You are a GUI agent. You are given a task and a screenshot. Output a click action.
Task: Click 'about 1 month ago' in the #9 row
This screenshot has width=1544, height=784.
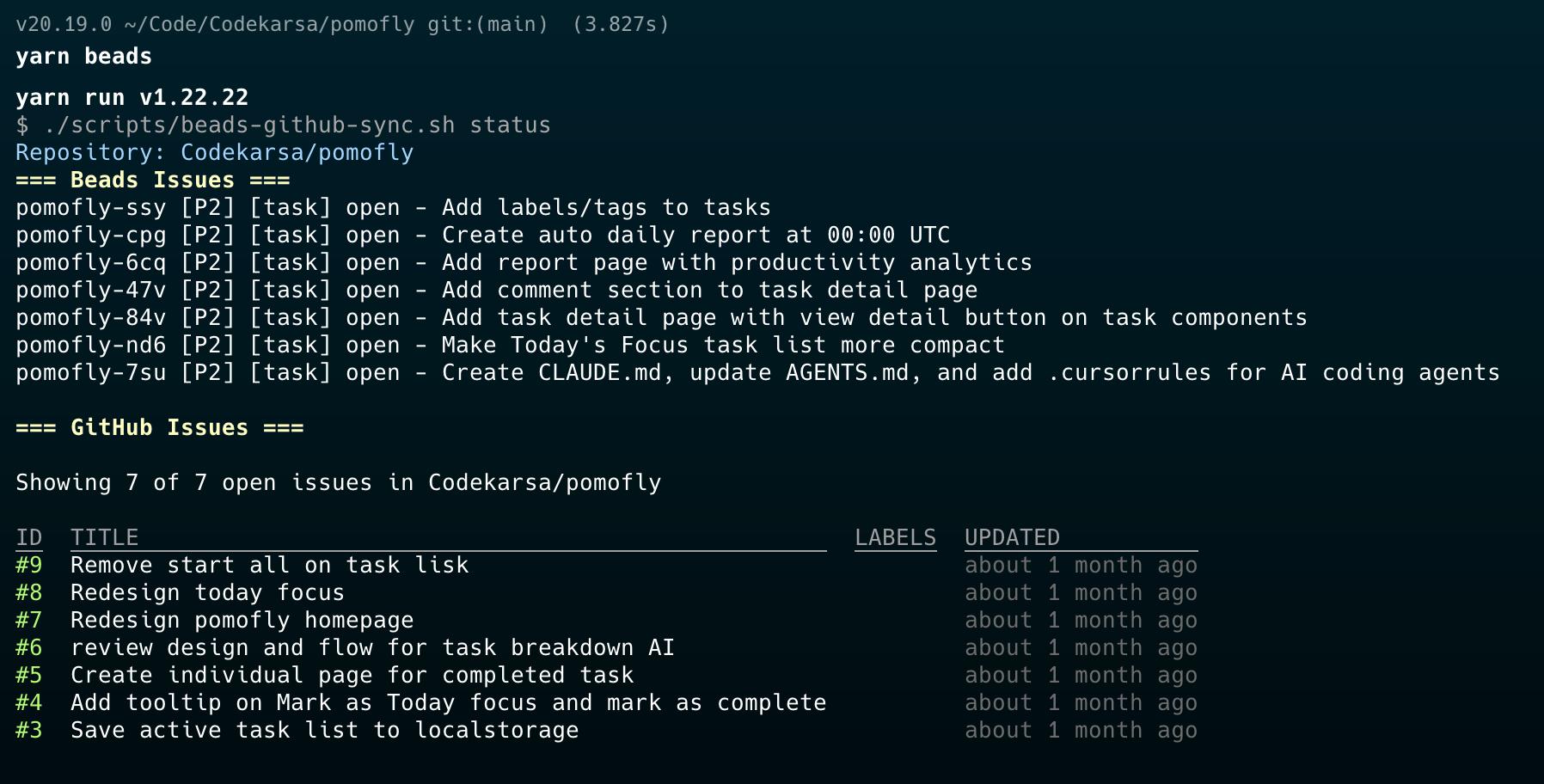1081,566
